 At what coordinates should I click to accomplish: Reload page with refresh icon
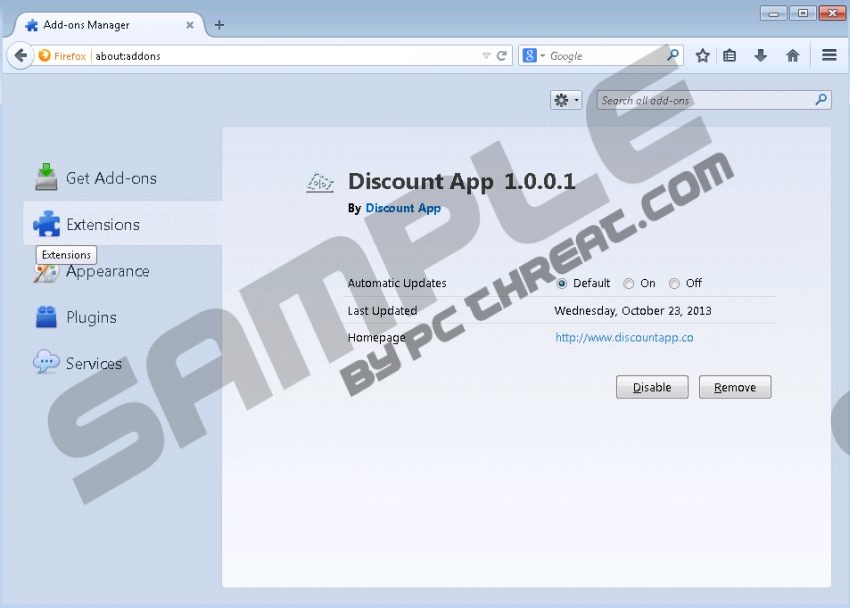[502, 56]
